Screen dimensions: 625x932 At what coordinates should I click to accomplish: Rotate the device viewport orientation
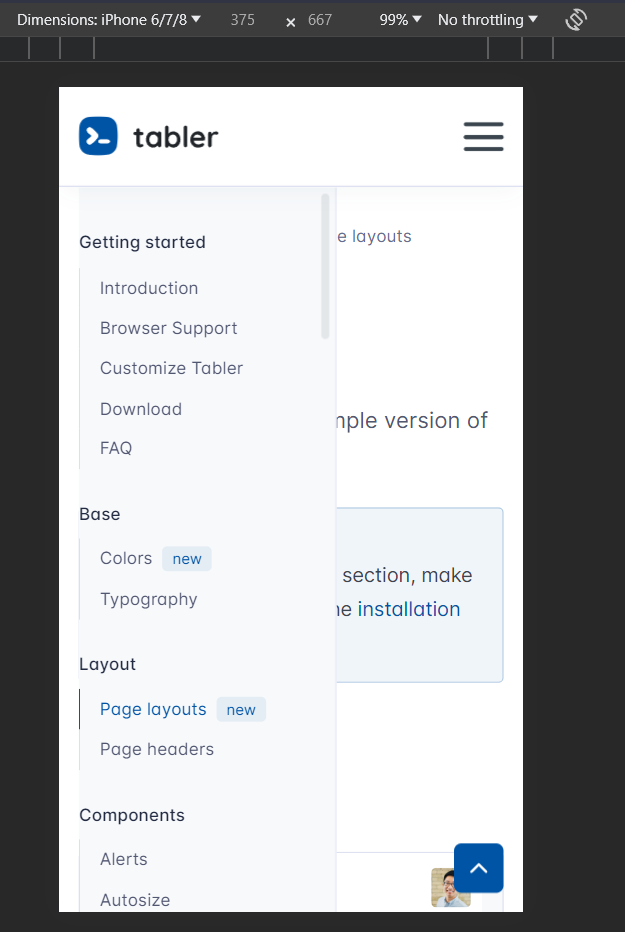click(576, 18)
